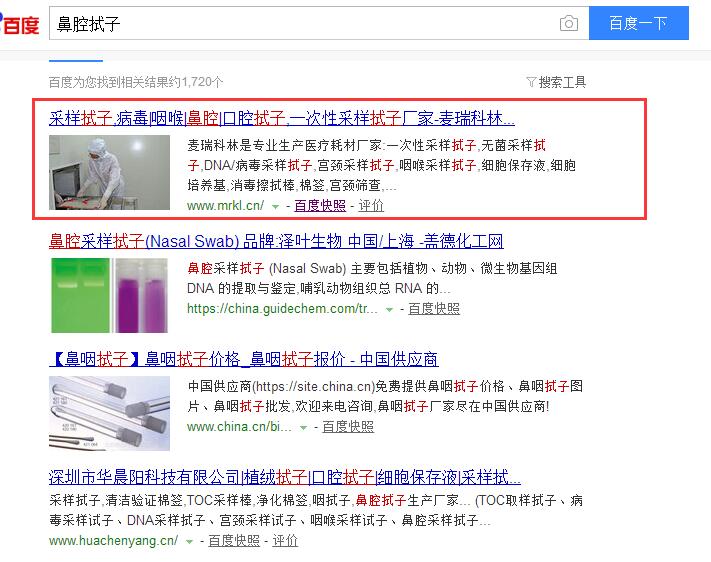Click www.china.cn/bi... URL
Viewport: 711px width, 562px height.
(x=239, y=427)
